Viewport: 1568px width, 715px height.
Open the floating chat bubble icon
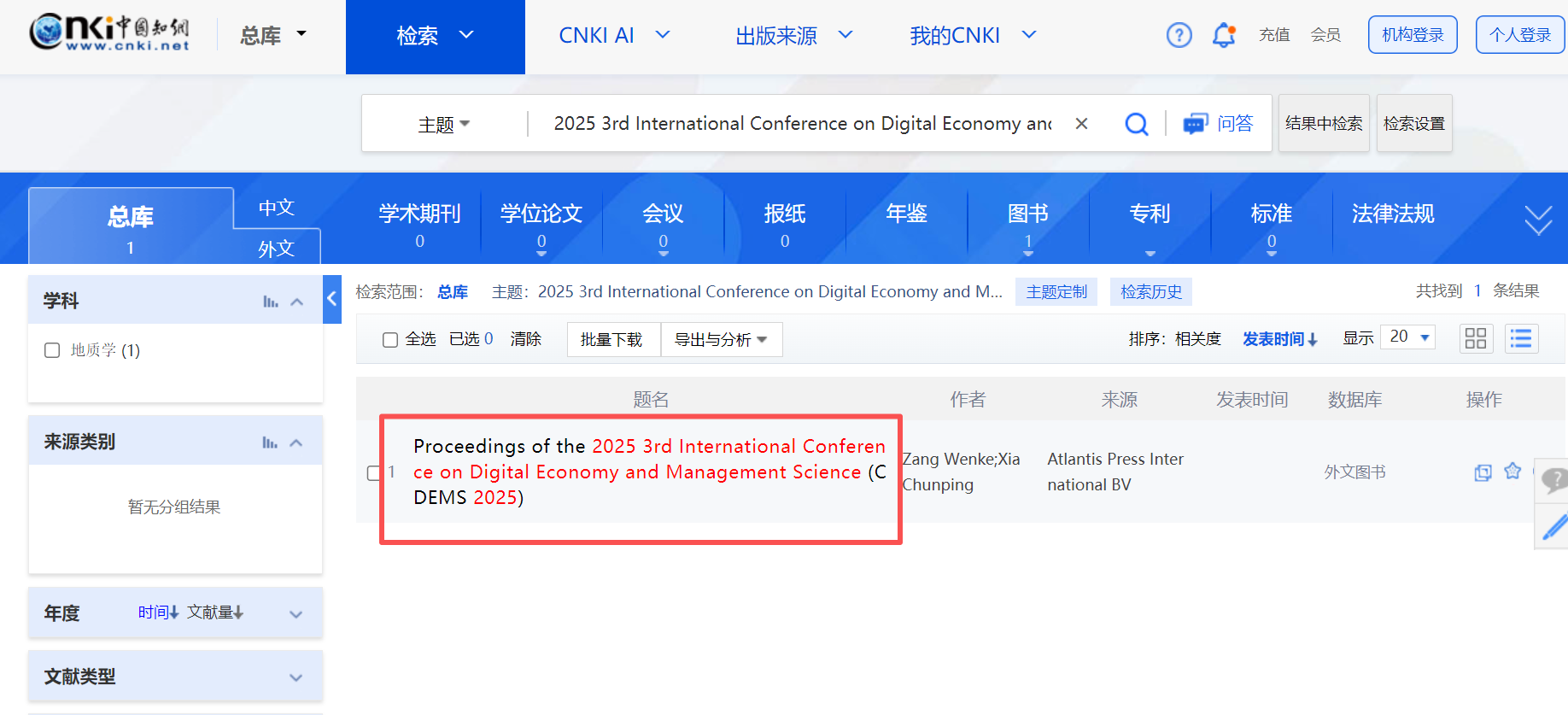click(x=1553, y=480)
